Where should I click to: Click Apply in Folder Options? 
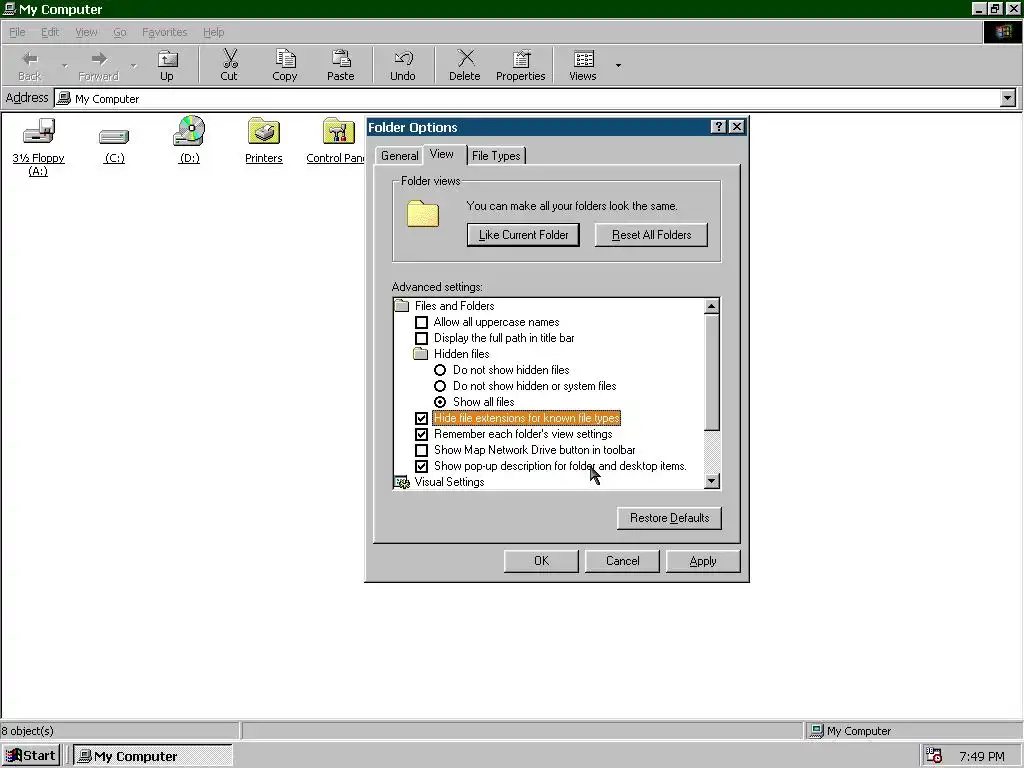click(x=703, y=561)
